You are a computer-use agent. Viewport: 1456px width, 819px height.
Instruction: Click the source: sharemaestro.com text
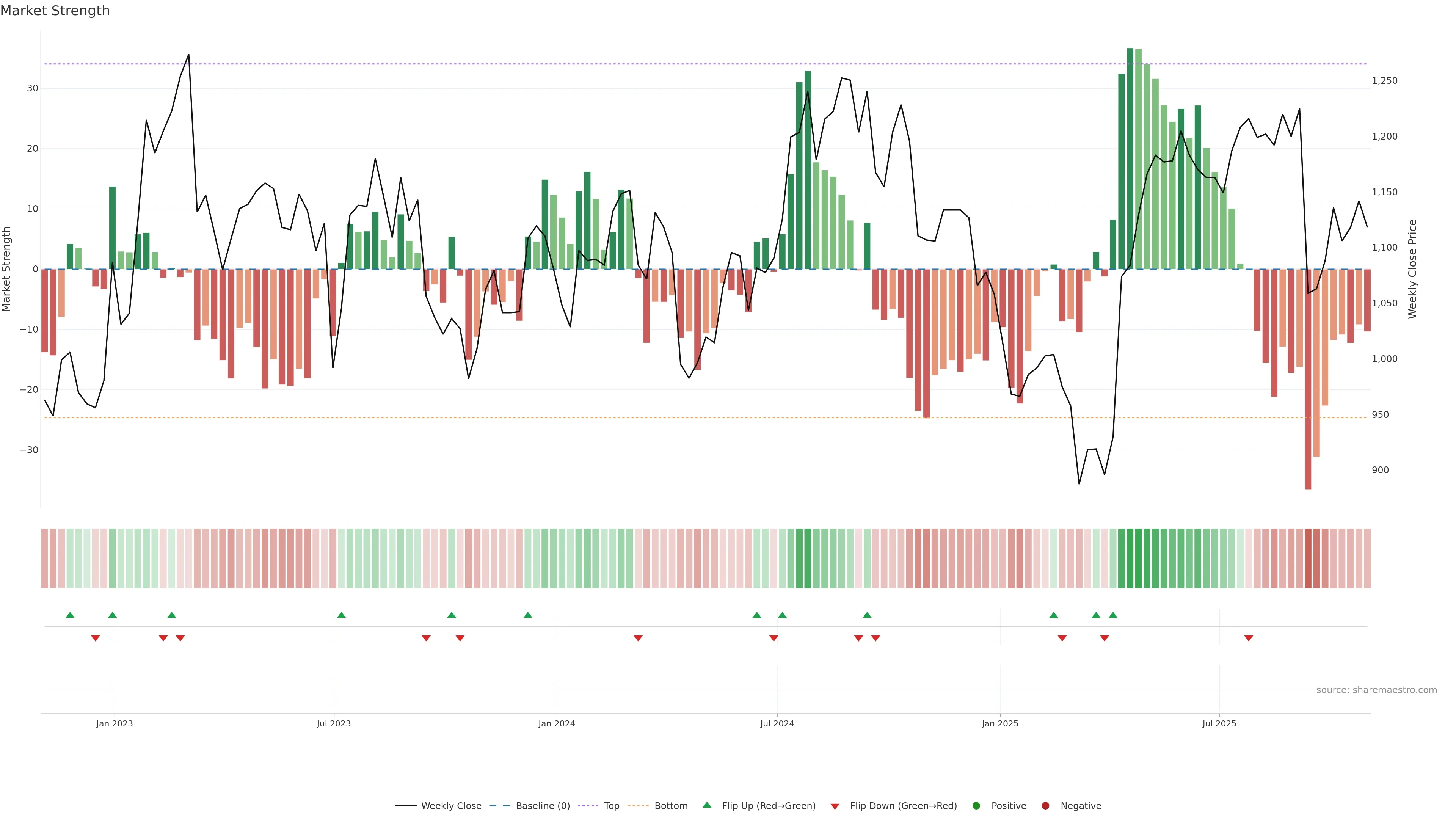click(1376, 690)
